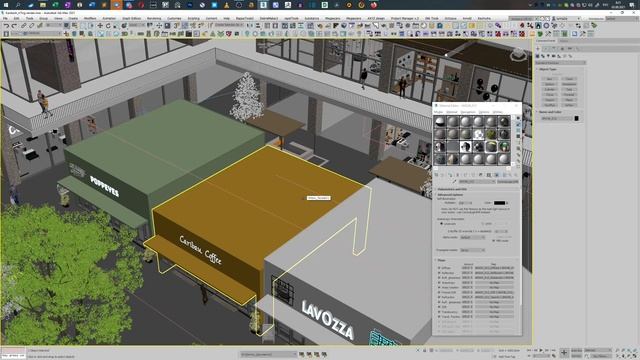
Task: Toggle the Reflection map checkbox
Action: [439, 273]
